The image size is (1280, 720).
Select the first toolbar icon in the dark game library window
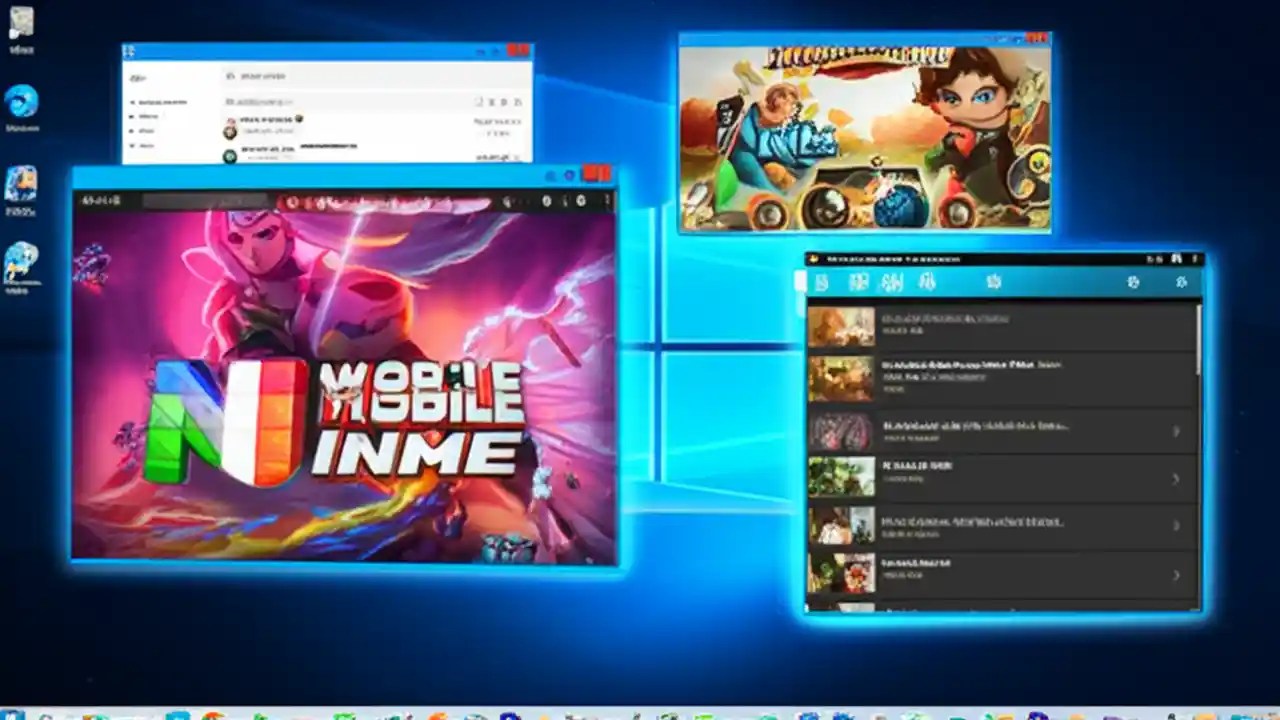(x=821, y=282)
